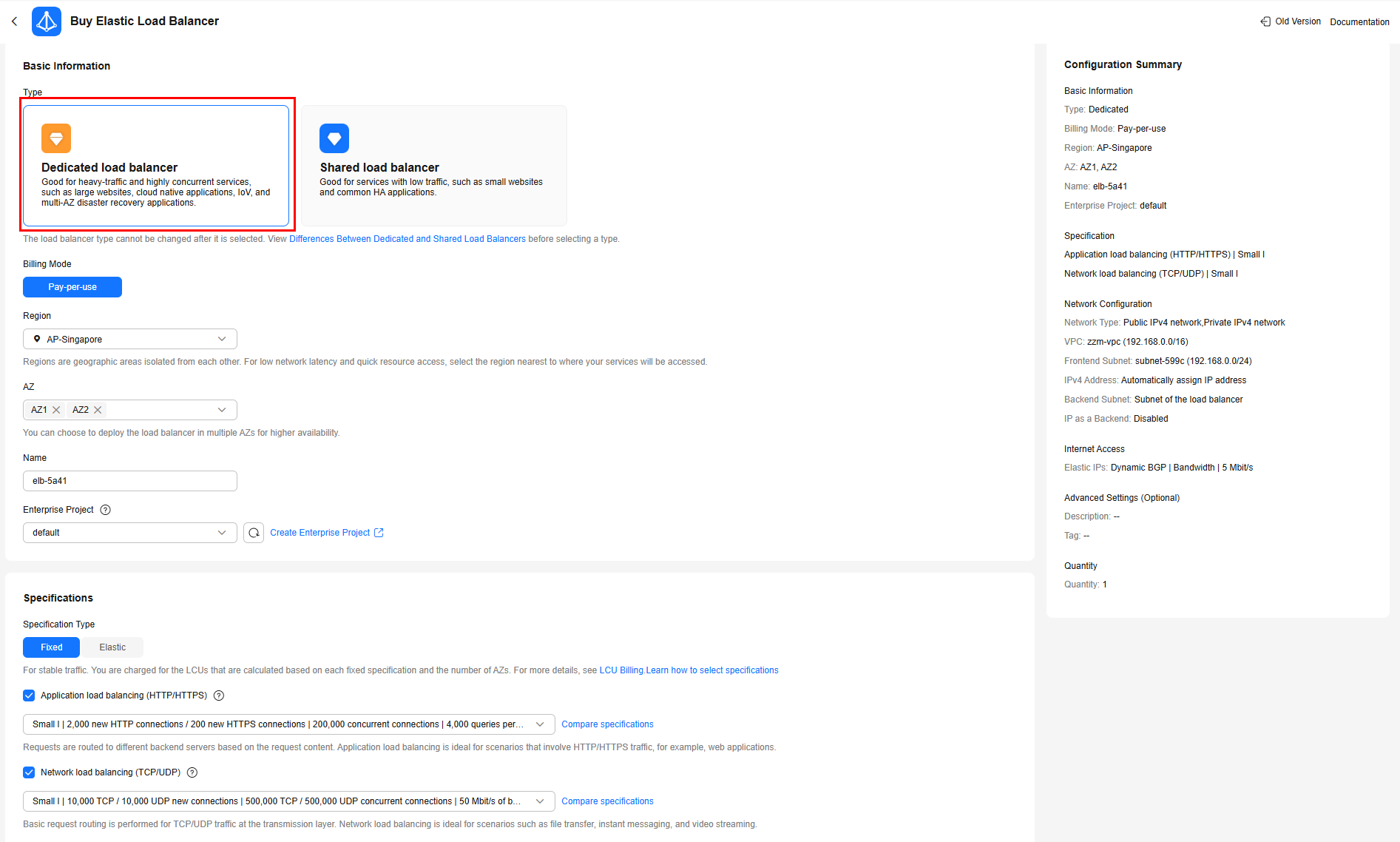Click the orange Dedicated load balancer icon

56,138
